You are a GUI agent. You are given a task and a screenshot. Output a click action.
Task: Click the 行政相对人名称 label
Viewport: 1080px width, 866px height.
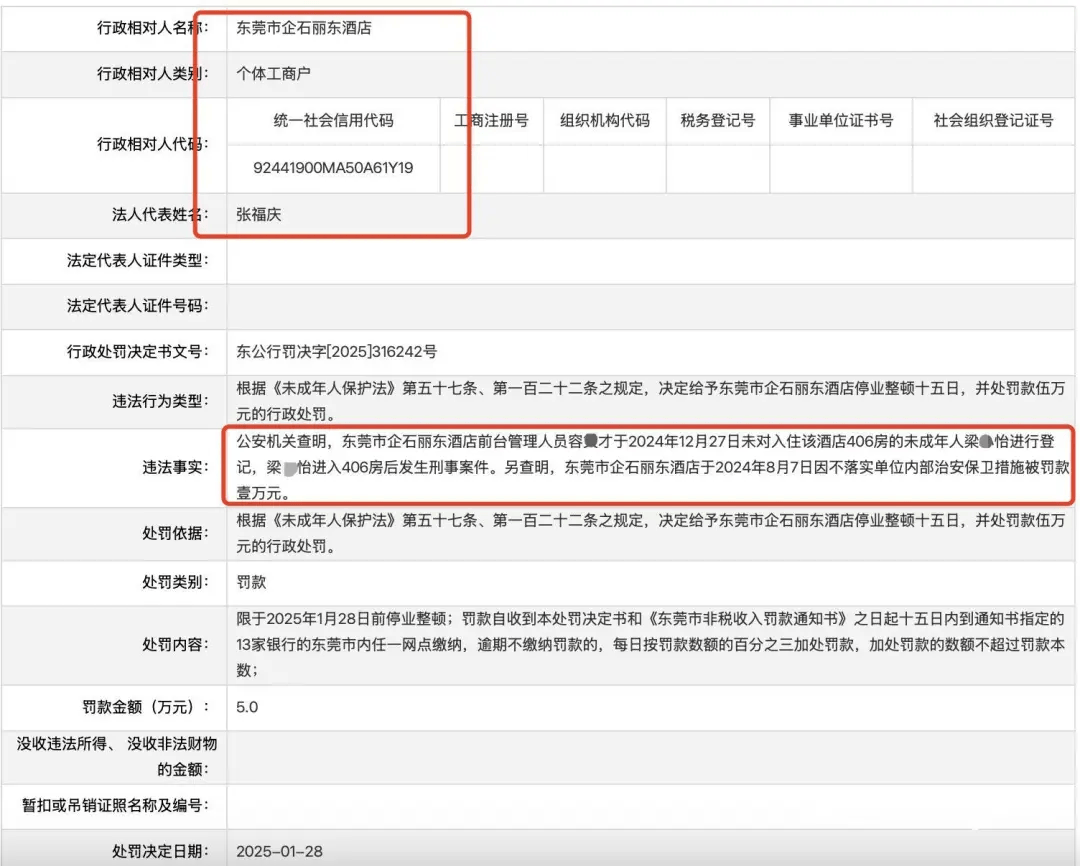(x=152, y=28)
